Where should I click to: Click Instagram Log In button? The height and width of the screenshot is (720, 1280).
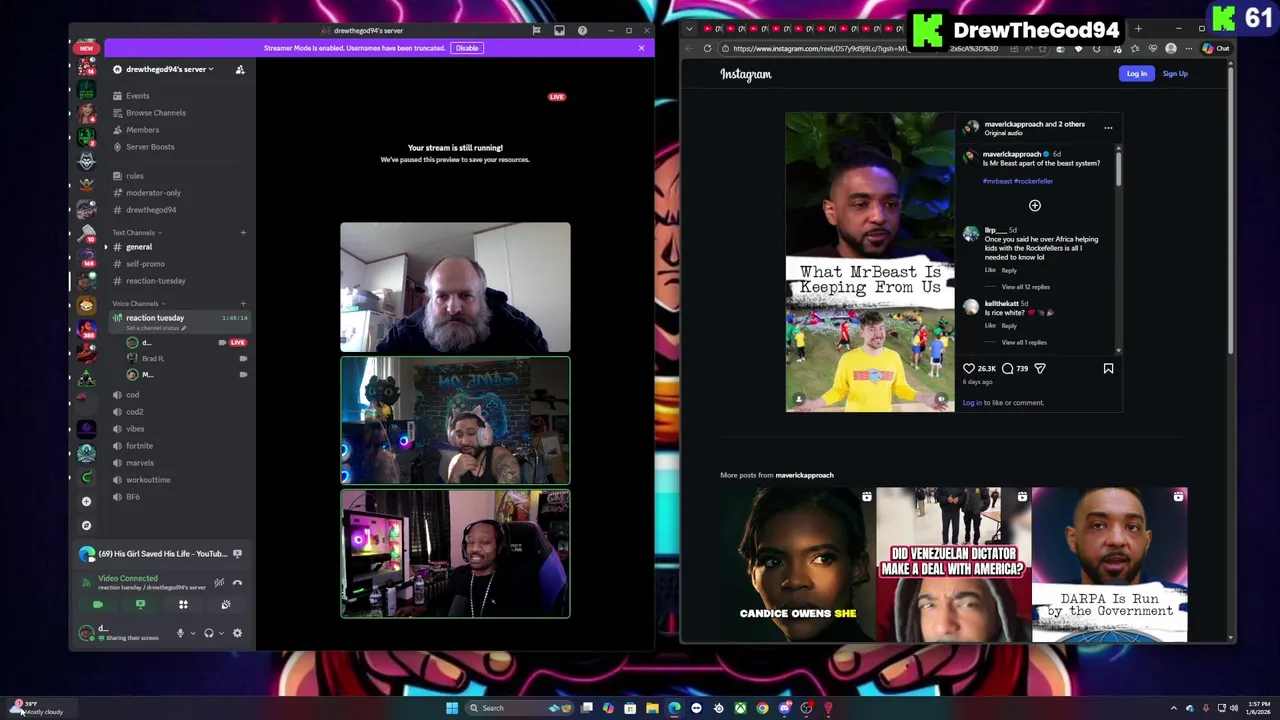(x=1137, y=73)
